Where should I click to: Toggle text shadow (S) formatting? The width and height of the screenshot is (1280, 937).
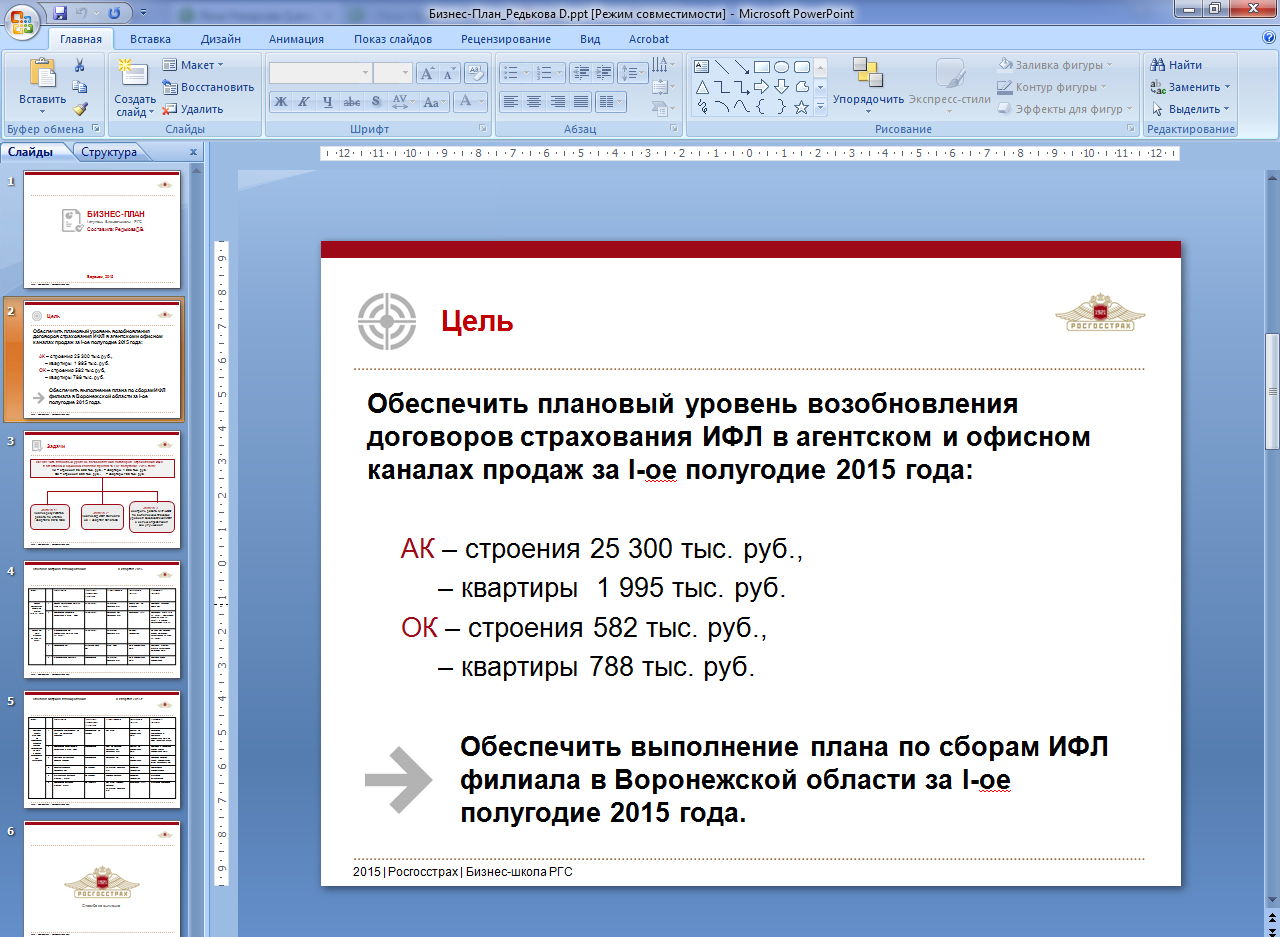(x=375, y=101)
